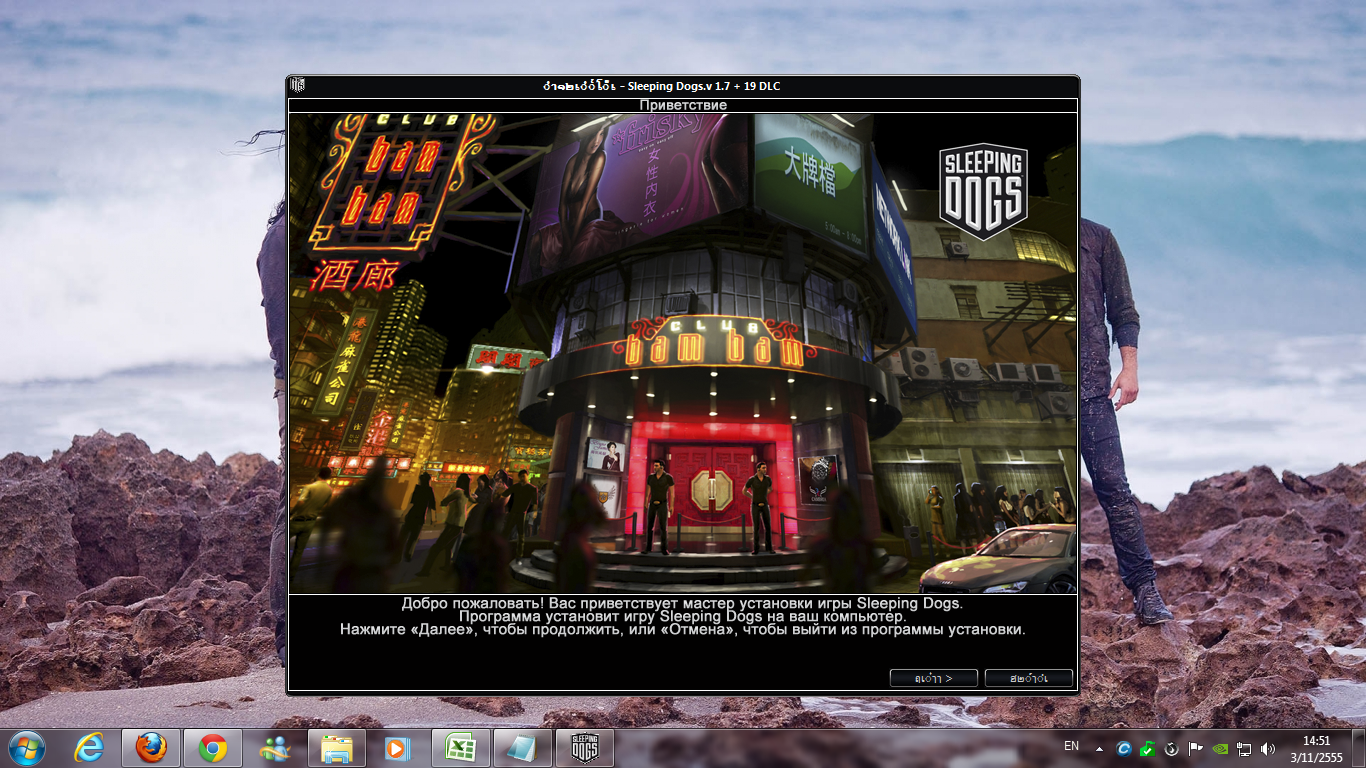Select the Sleeping Dogs installer taskbar button
The width and height of the screenshot is (1366, 768).
tap(584, 747)
